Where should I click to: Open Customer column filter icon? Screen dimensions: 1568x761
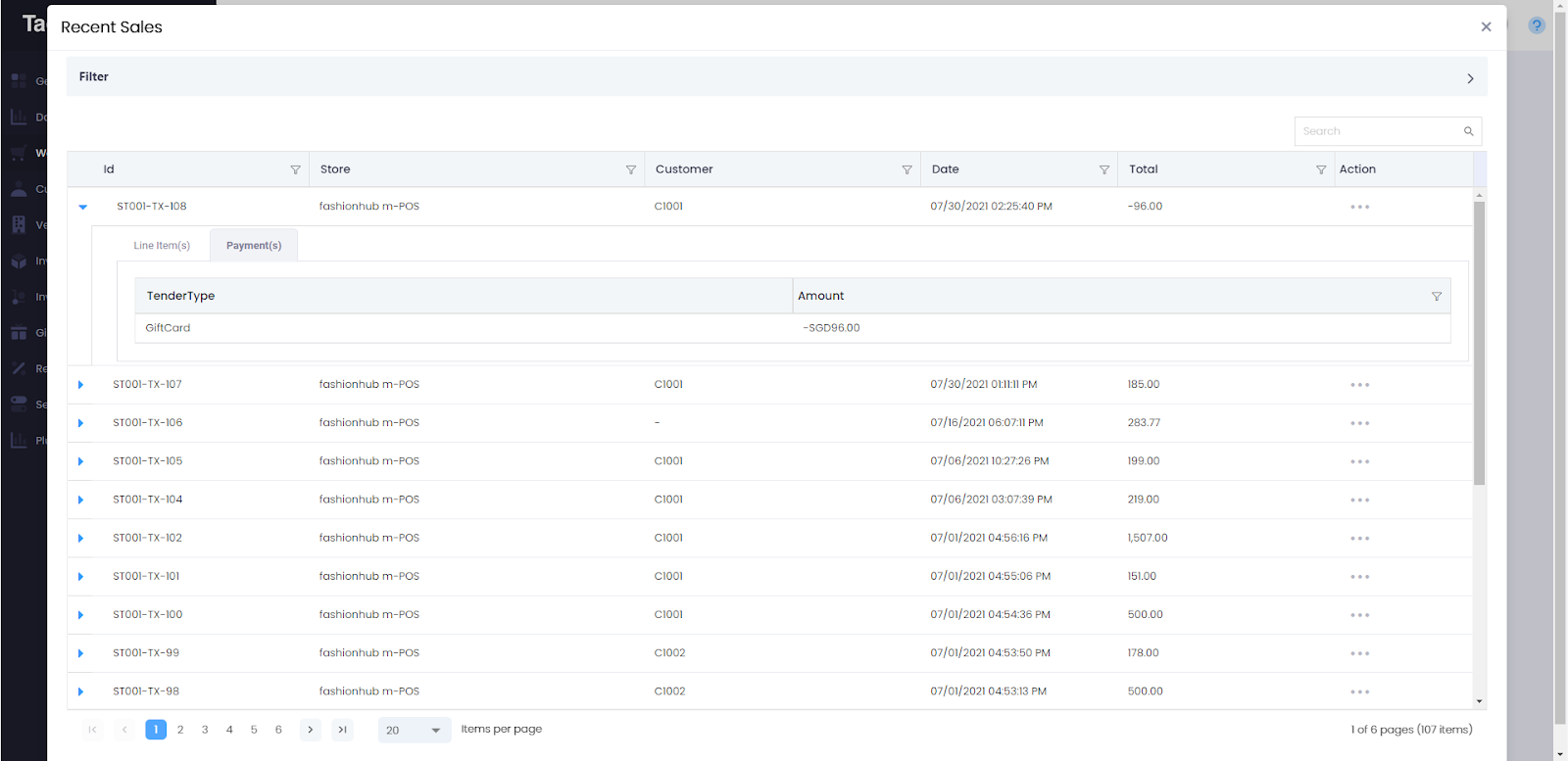[x=906, y=169]
